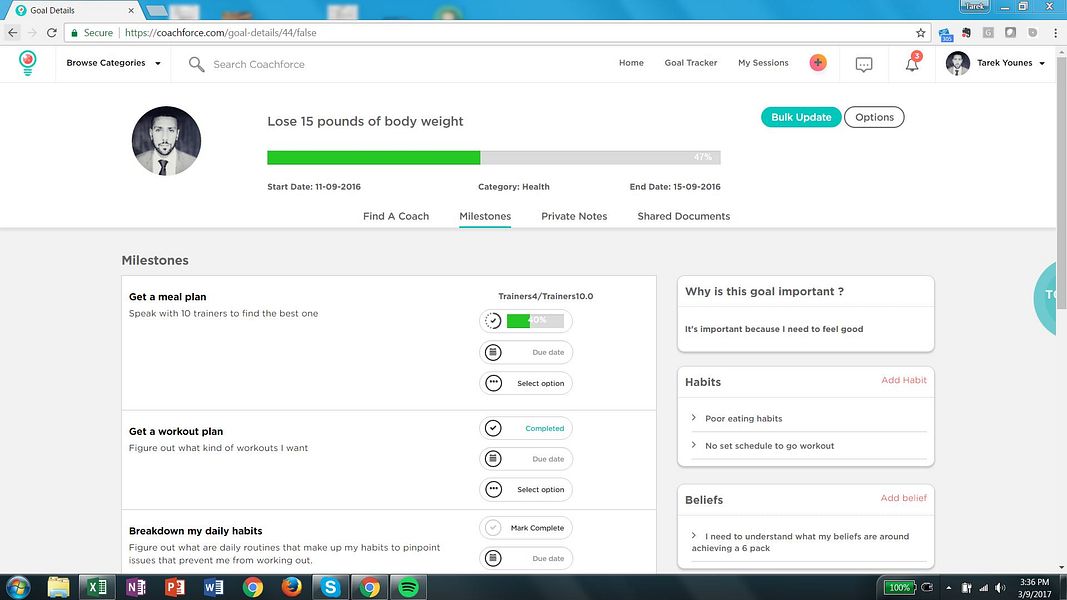This screenshot has width=1067, height=600.
Task: Show hidden system tray icons arrow
Action: tap(949, 588)
